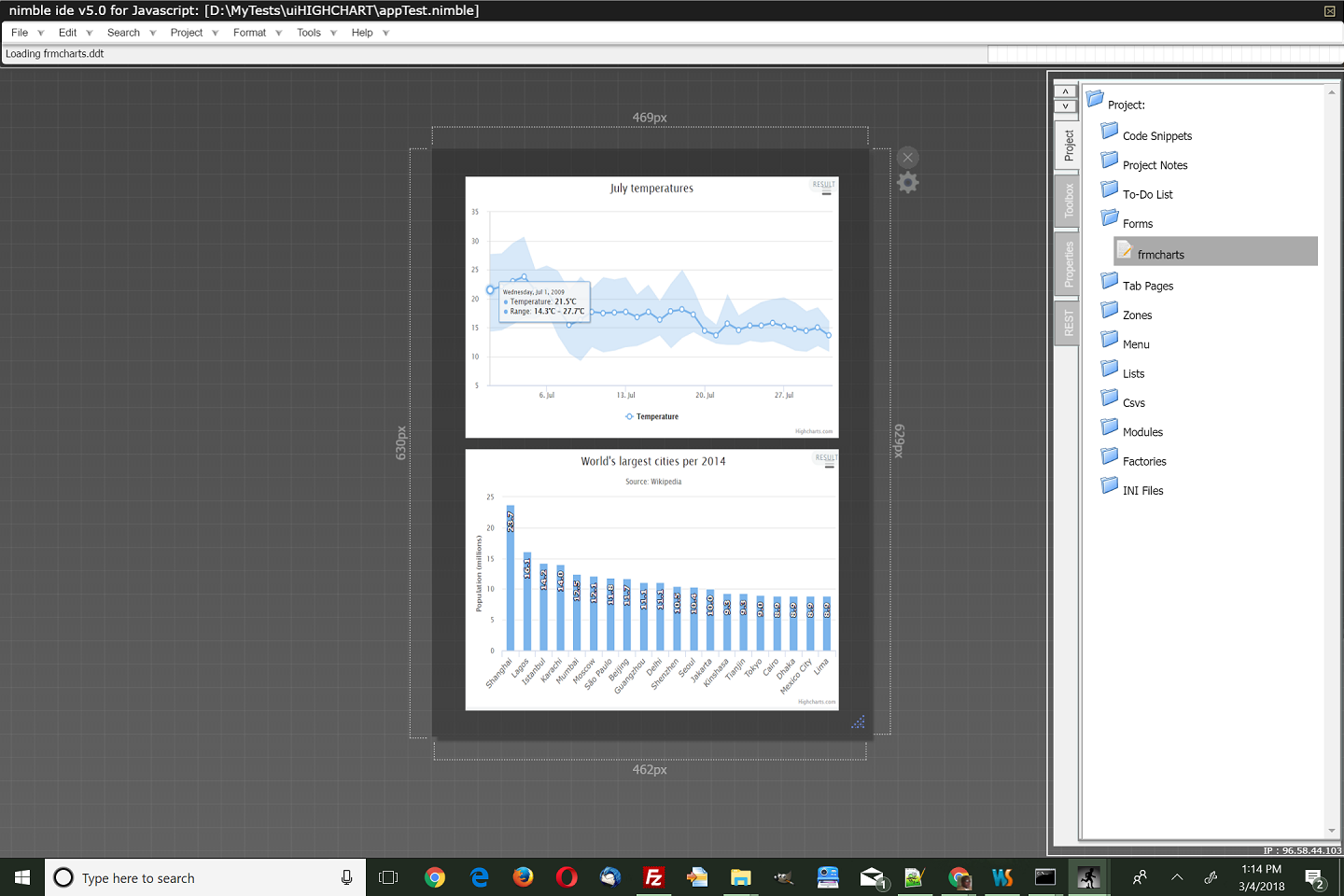Click the Code Snippets folder icon

pyautogui.click(x=1110, y=131)
